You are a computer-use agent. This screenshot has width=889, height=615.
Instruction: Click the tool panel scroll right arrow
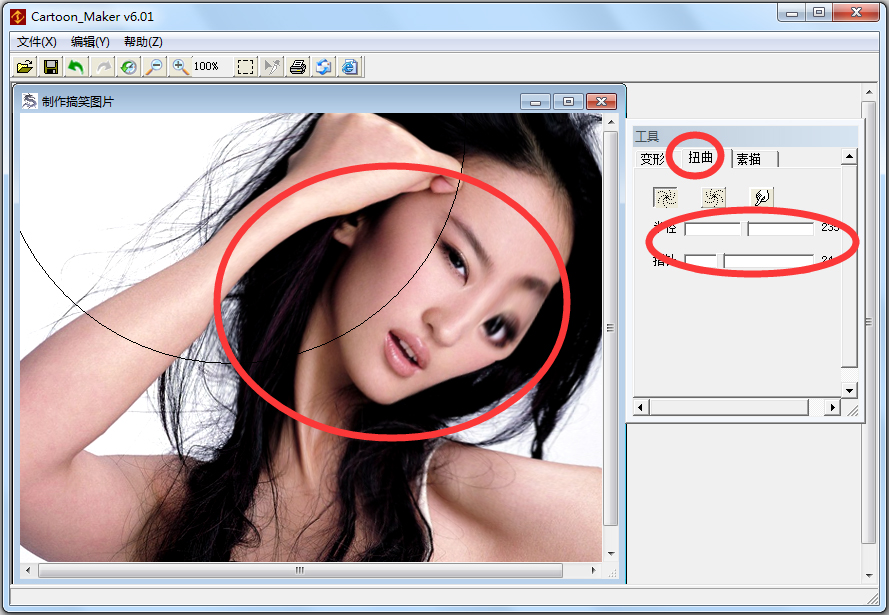[x=832, y=407]
